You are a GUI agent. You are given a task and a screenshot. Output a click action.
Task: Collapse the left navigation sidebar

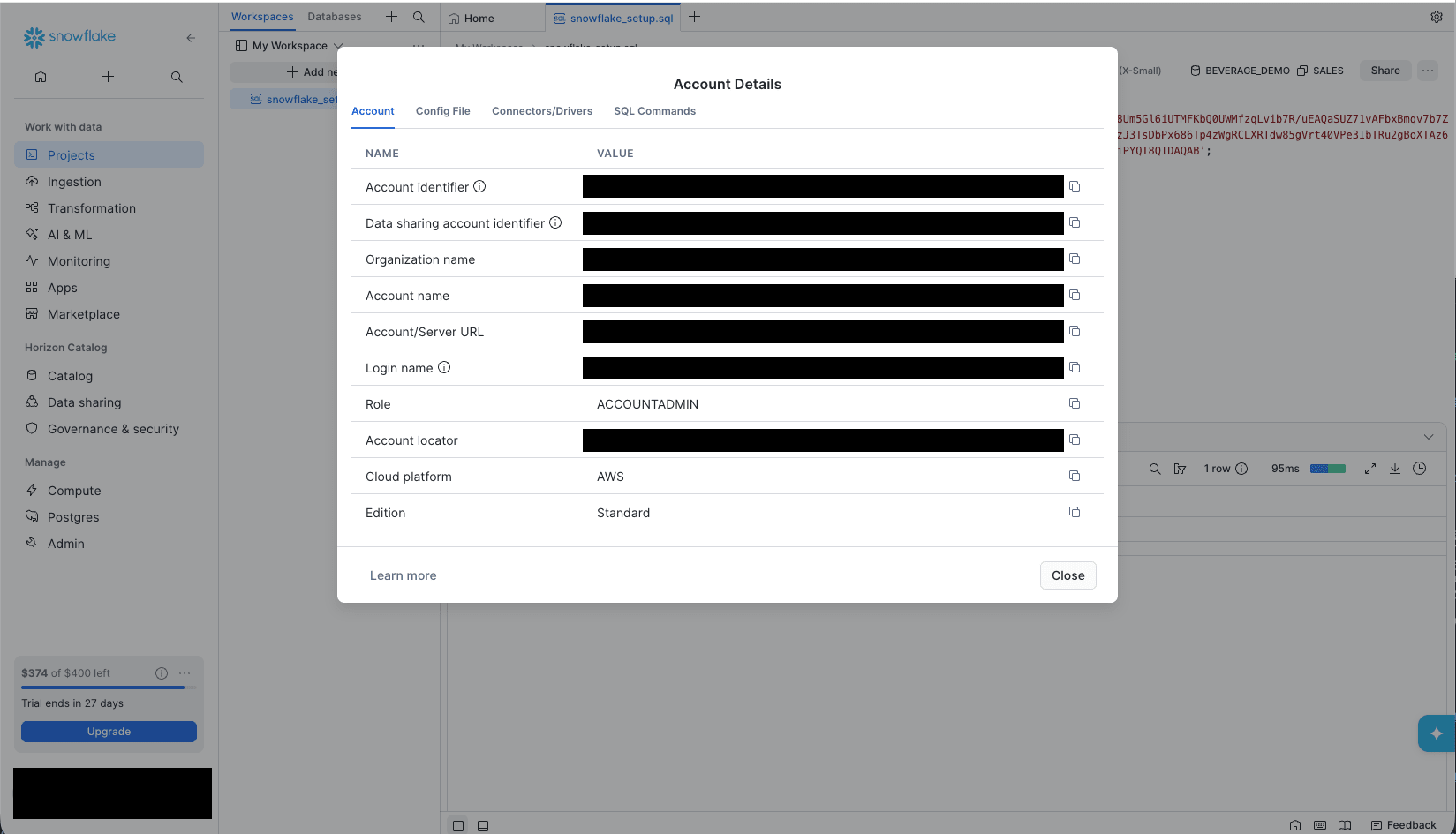click(189, 37)
